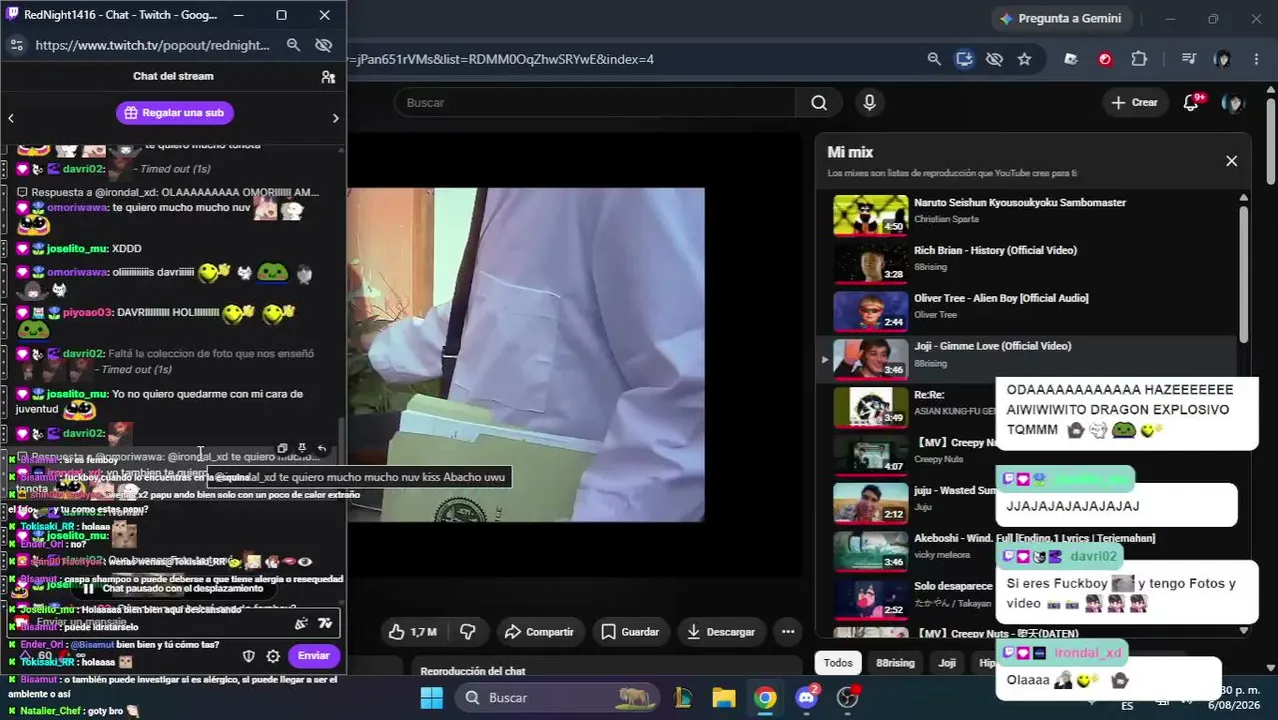Screen dimensions: 1278x720
Task: Click the install app icon in the Chrome address bar
Action: click(964, 59)
